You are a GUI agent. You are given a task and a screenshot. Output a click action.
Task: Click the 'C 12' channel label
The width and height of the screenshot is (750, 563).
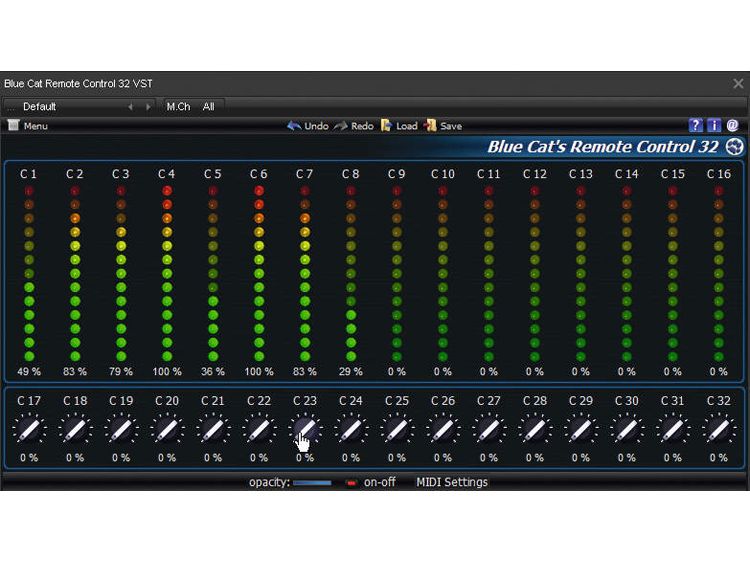(x=535, y=174)
